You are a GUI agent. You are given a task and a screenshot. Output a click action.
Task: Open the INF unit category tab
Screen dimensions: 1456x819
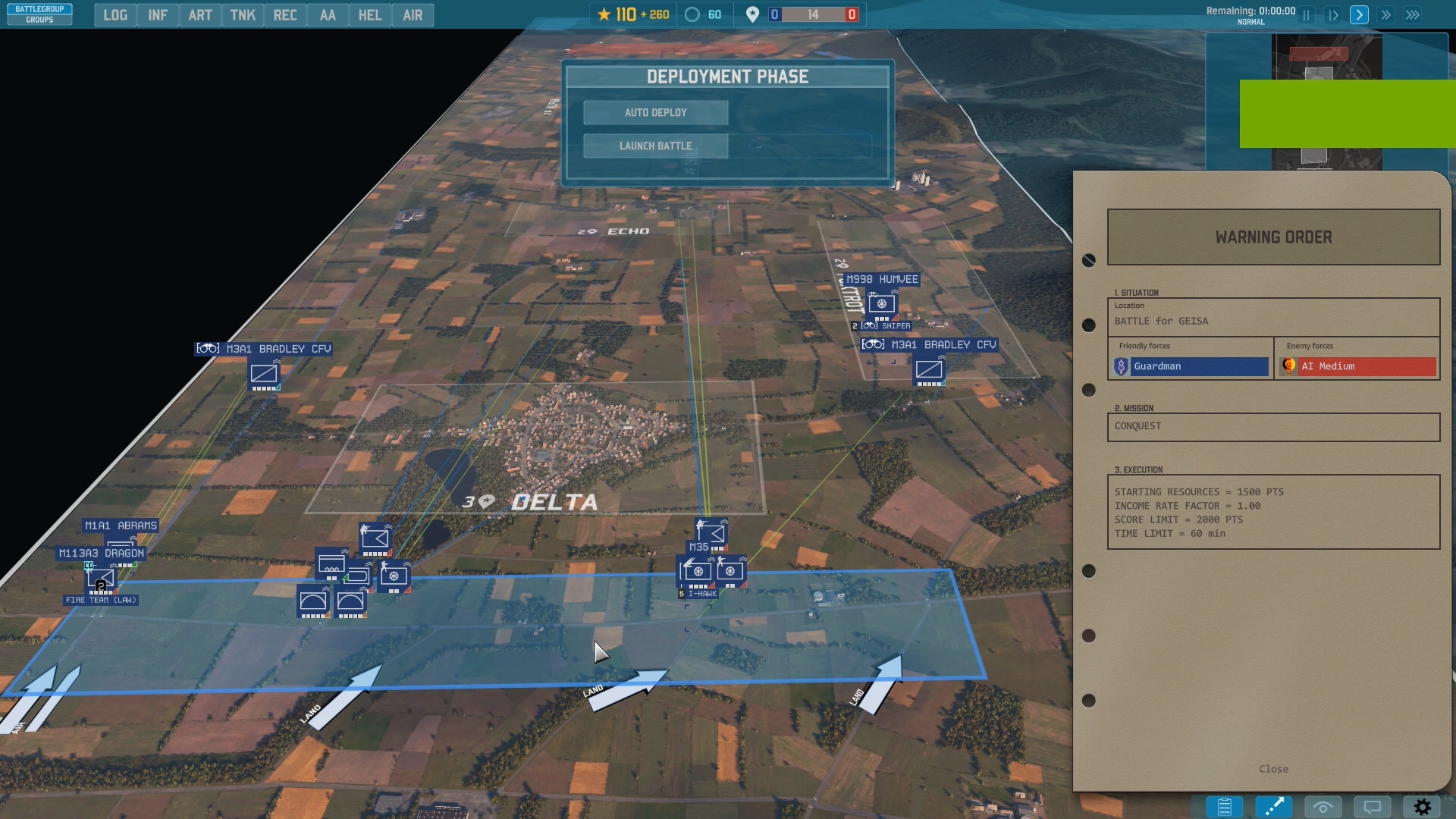[158, 15]
